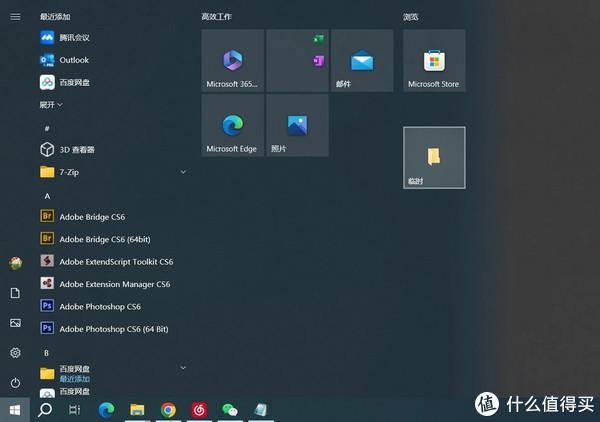
Task: Open the Microsoft 365 tile
Action: tap(233, 60)
